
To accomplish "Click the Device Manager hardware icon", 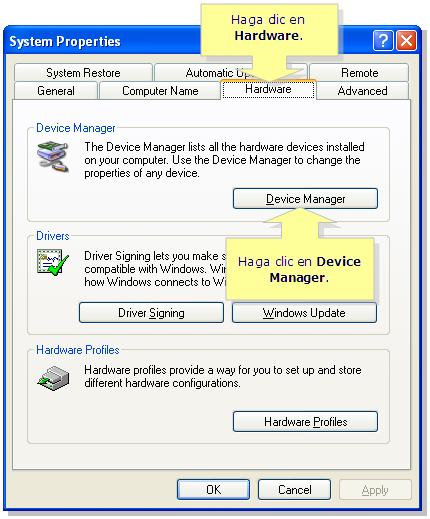I will [x=53, y=156].
